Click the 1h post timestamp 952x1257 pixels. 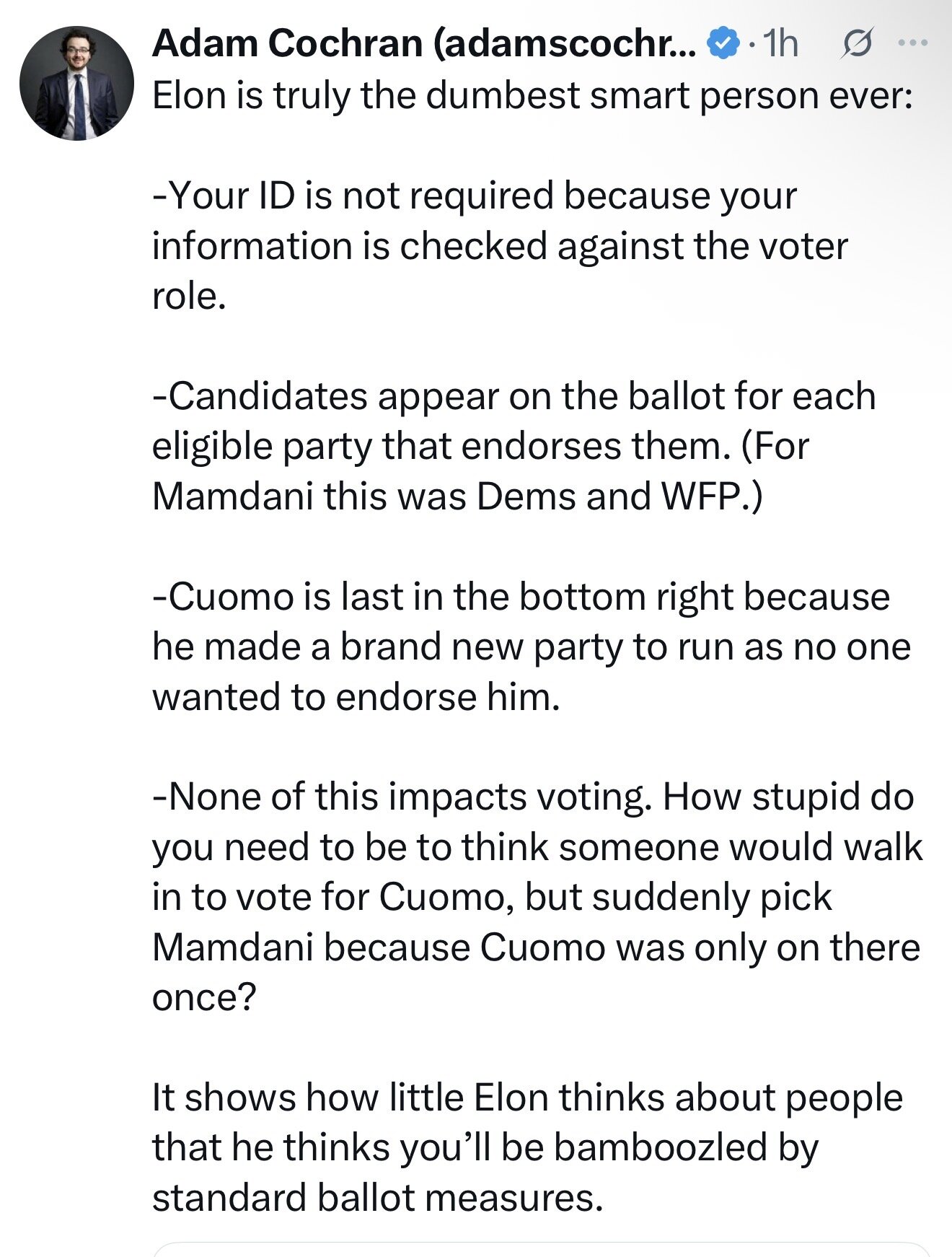click(780, 44)
